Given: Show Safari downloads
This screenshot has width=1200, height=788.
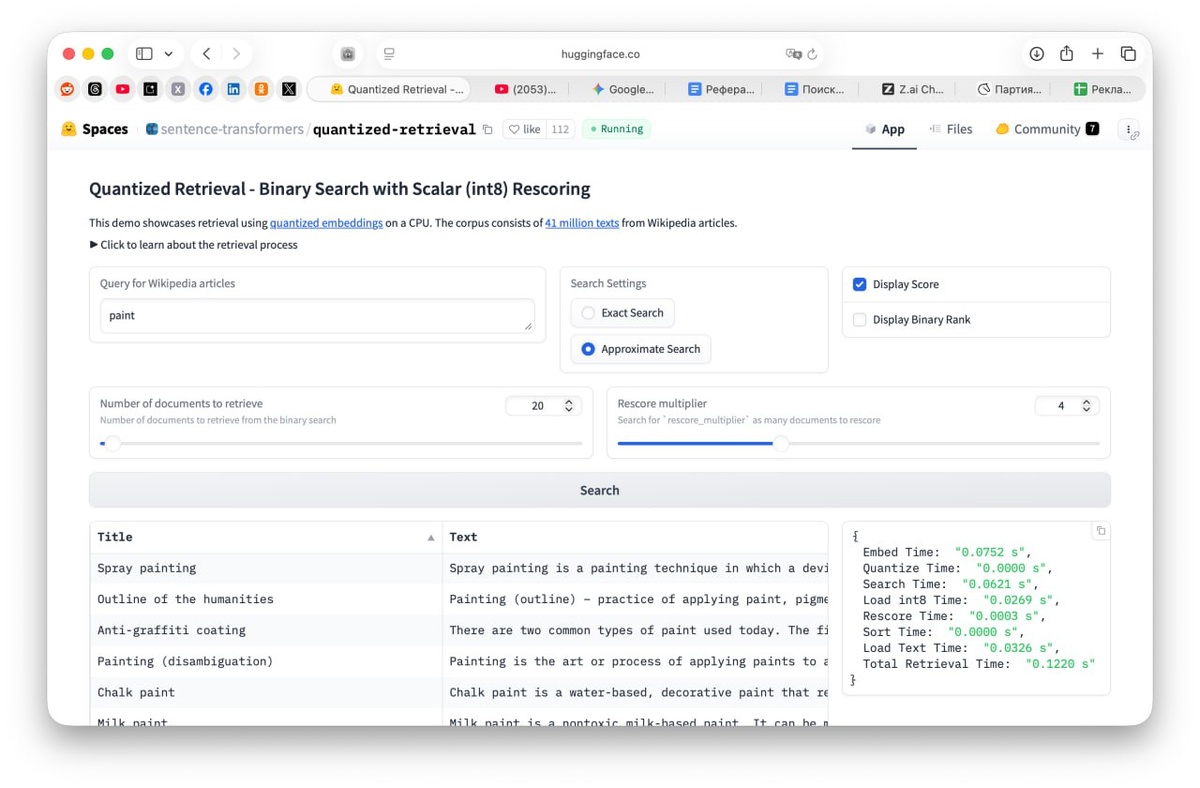Looking at the screenshot, I should [1036, 54].
